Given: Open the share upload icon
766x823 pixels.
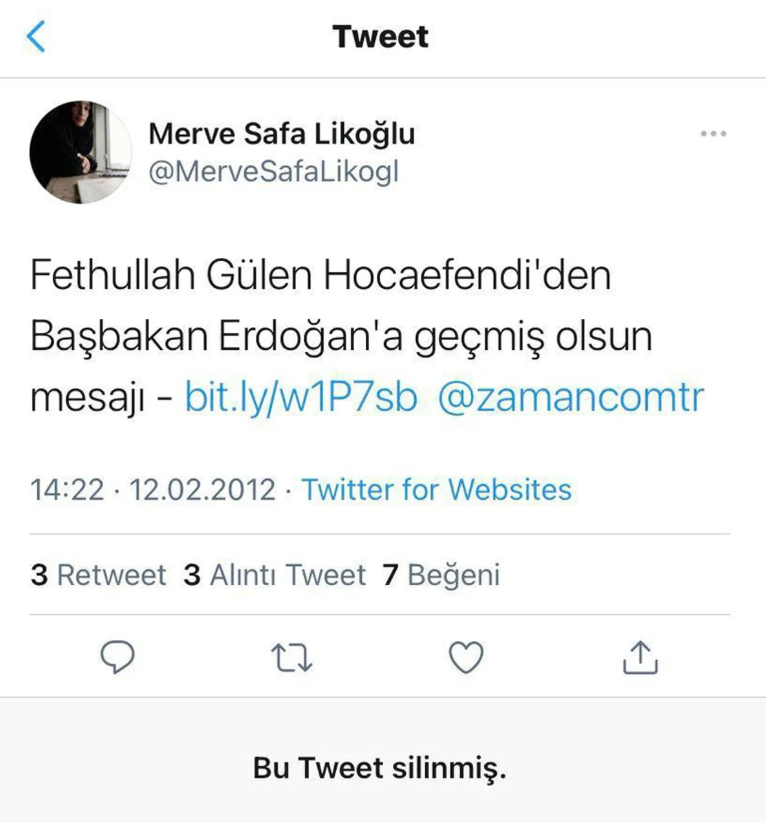Looking at the screenshot, I should tap(640, 657).
